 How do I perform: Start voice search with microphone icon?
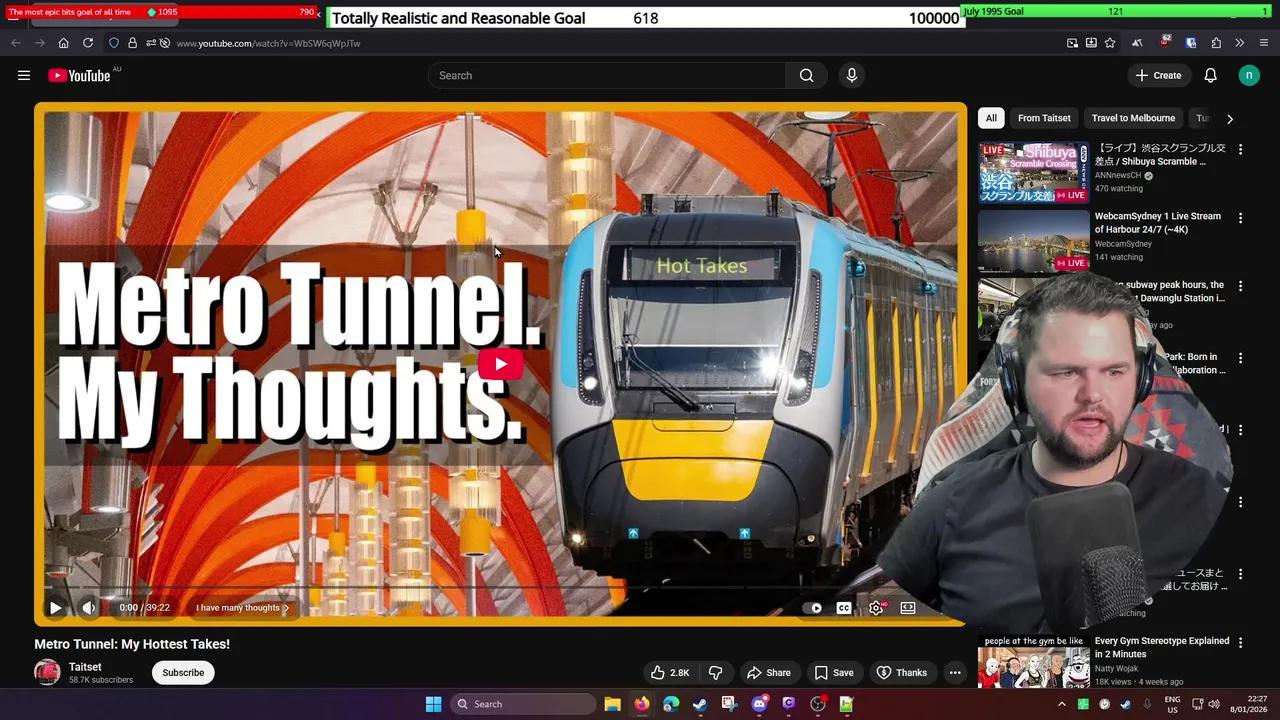coord(852,75)
